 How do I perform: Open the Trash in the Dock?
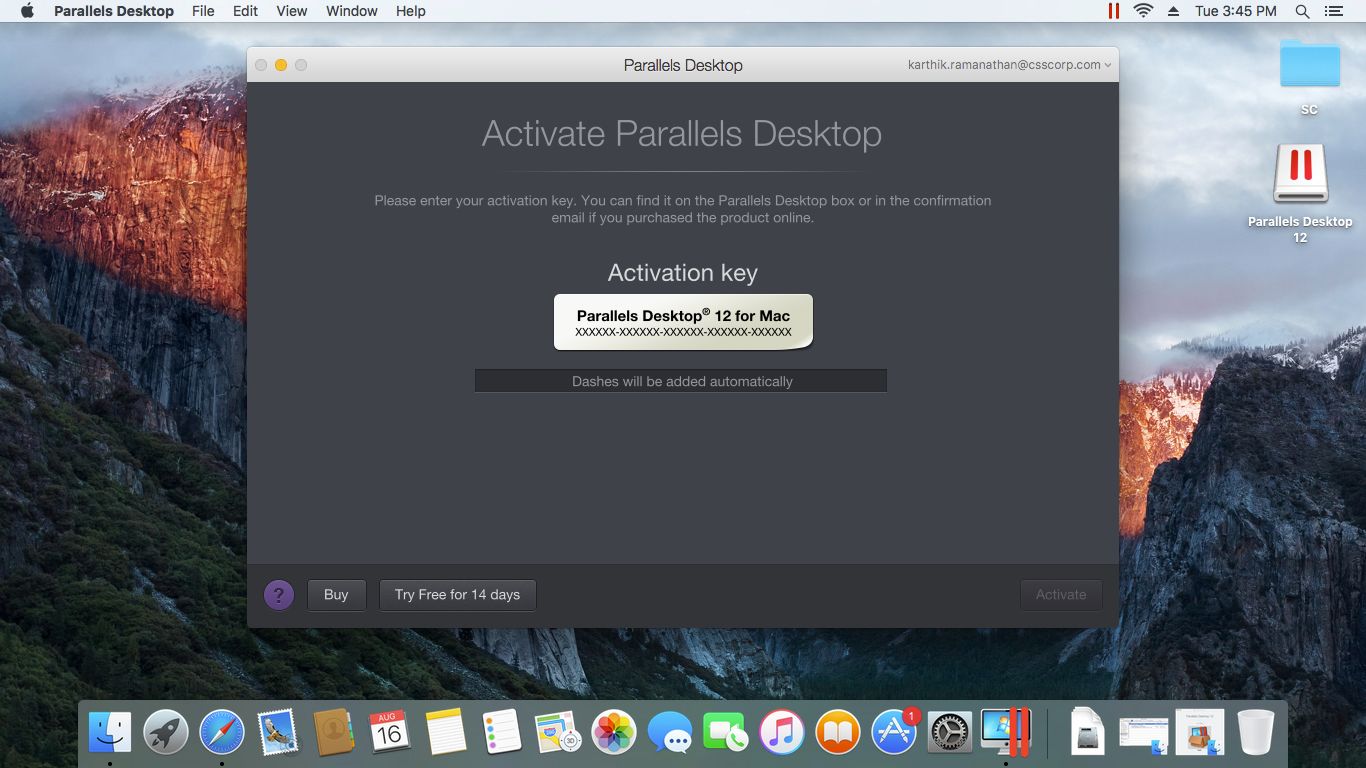click(x=1256, y=733)
